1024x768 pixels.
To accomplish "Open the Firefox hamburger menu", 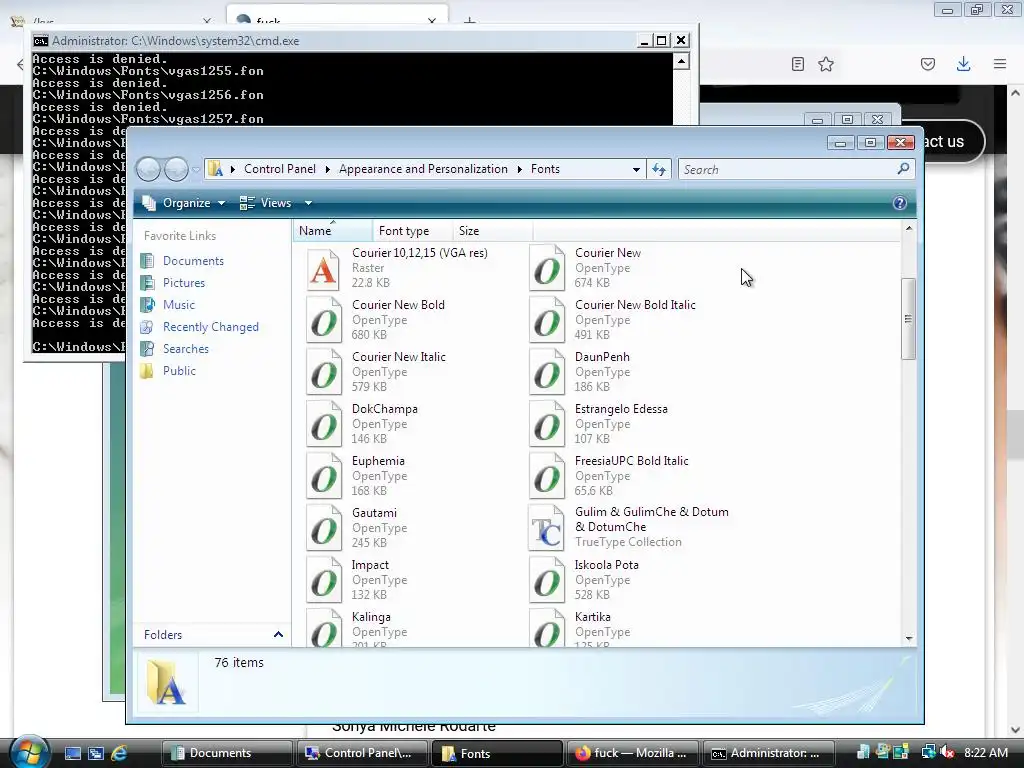I will (x=1000, y=64).
